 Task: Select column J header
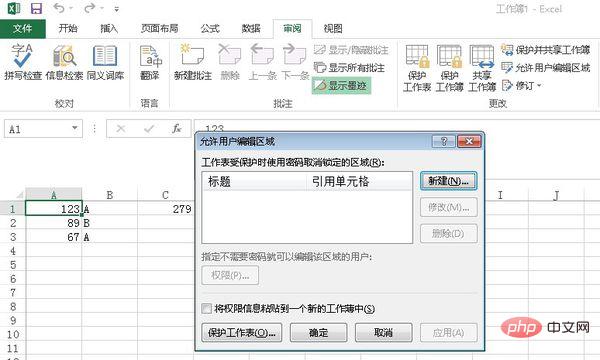click(x=556, y=195)
